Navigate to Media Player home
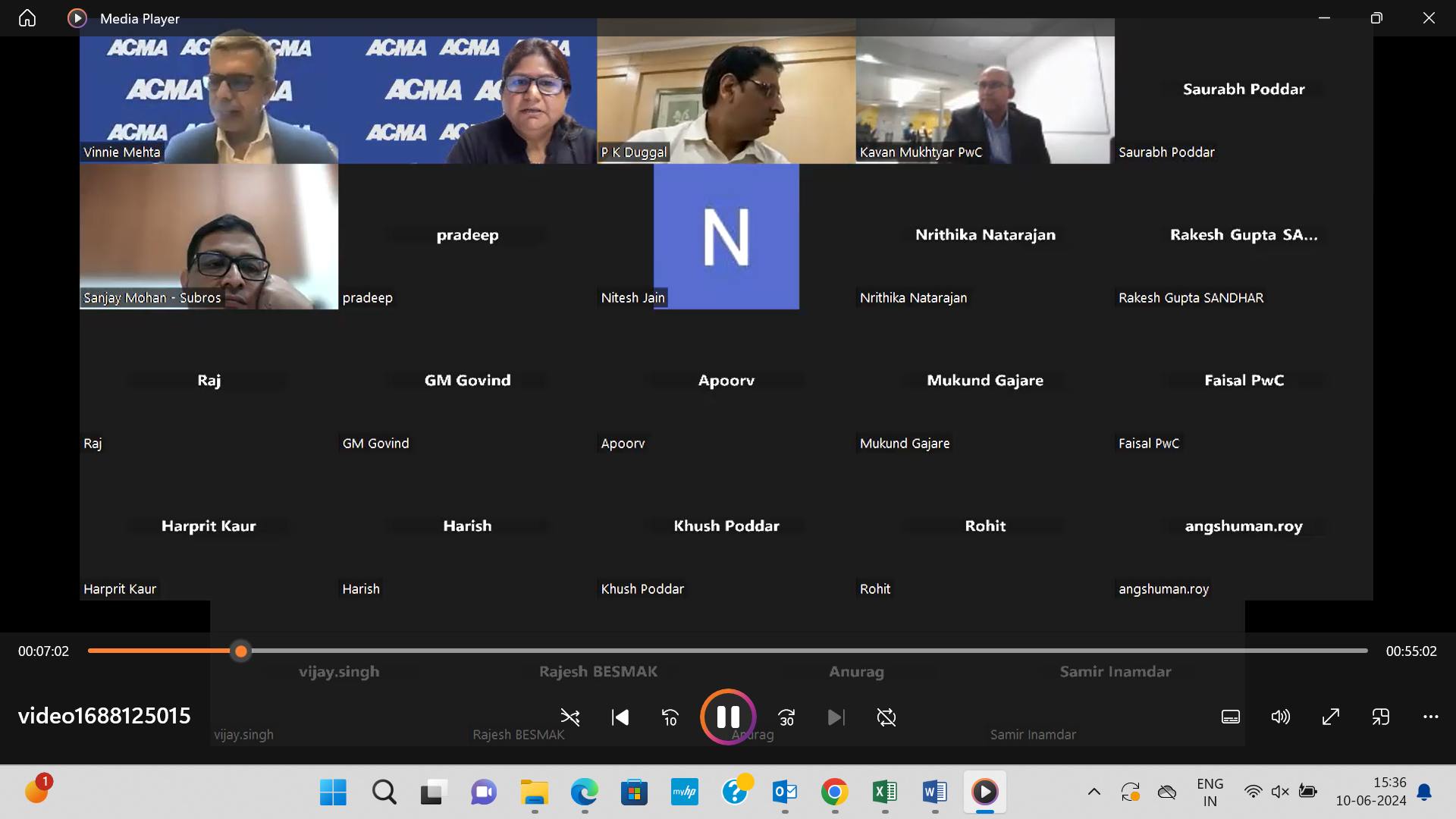 tap(27, 18)
